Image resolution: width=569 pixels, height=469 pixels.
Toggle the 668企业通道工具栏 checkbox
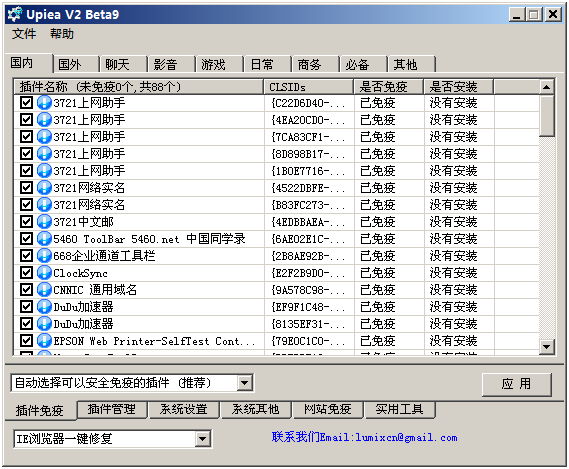pos(26,256)
